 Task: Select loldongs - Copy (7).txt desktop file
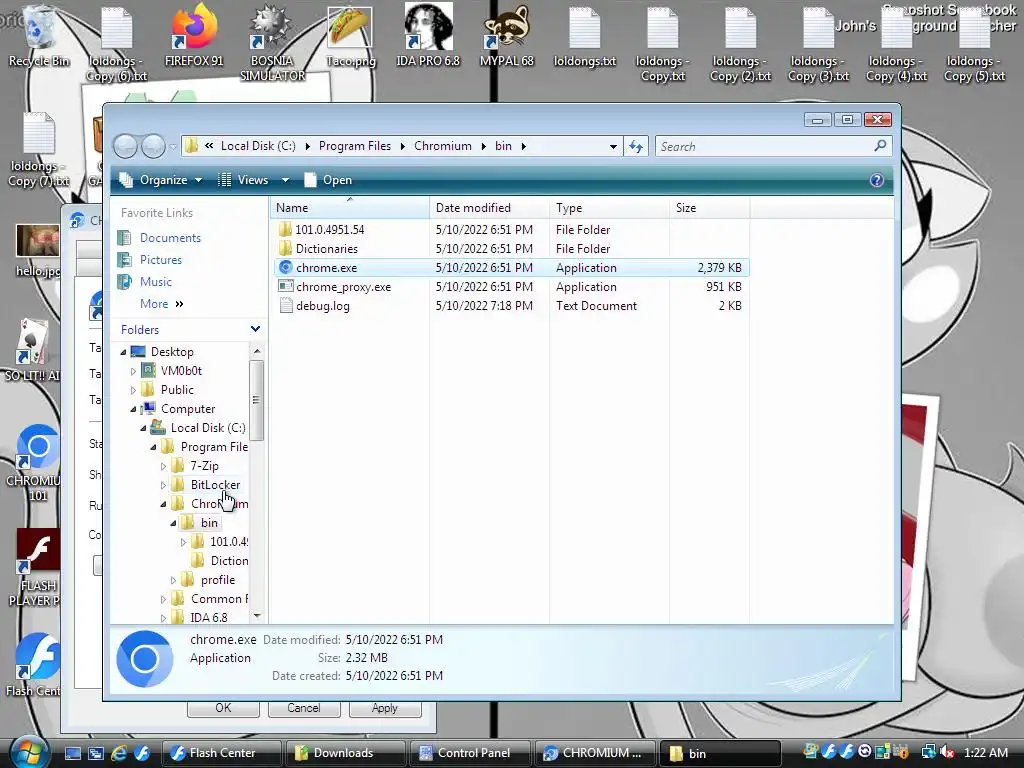pyautogui.click(x=38, y=150)
